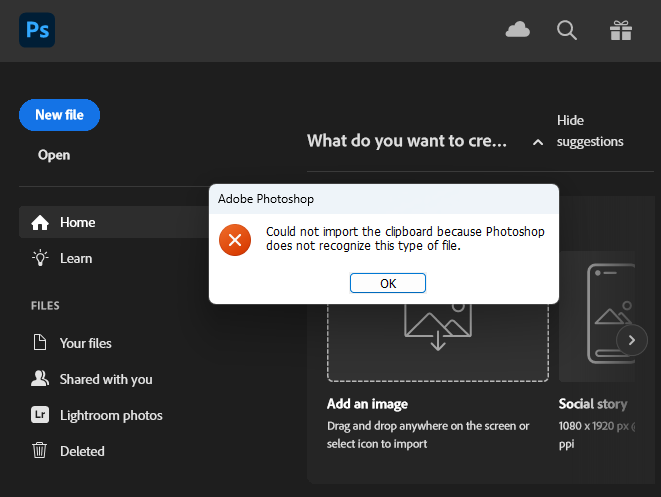Click the Social story preset label
This screenshot has width=661, height=497.
[x=593, y=404]
